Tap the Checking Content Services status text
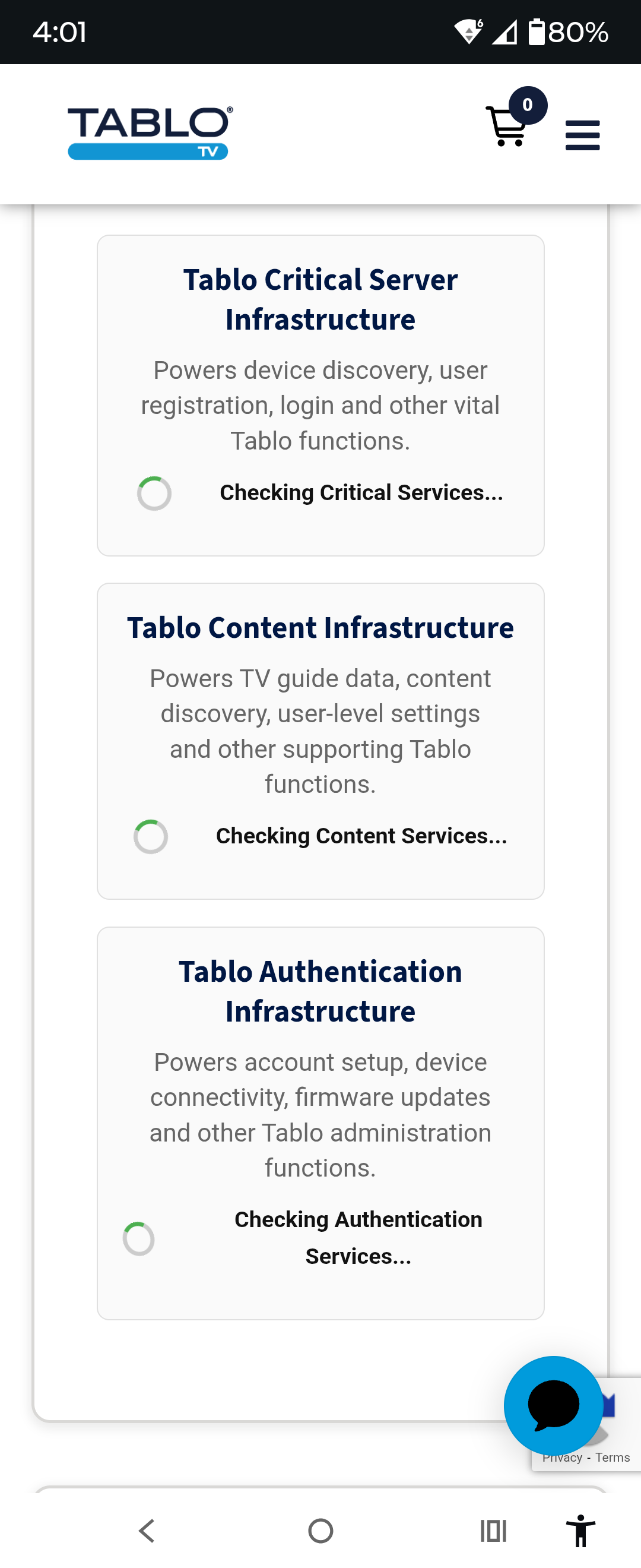 pos(361,836)
